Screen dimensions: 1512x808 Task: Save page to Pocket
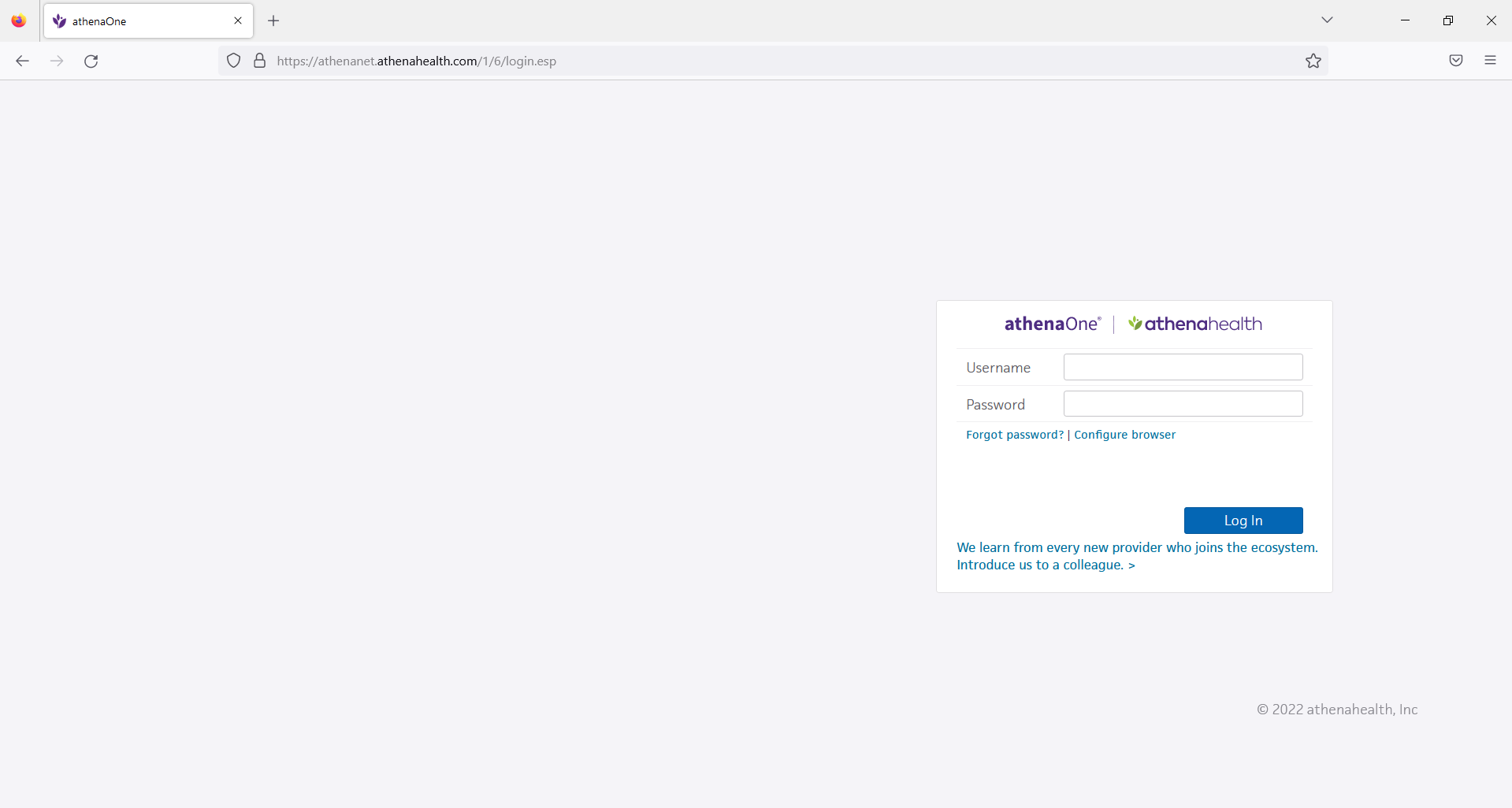coord(1455,60)
